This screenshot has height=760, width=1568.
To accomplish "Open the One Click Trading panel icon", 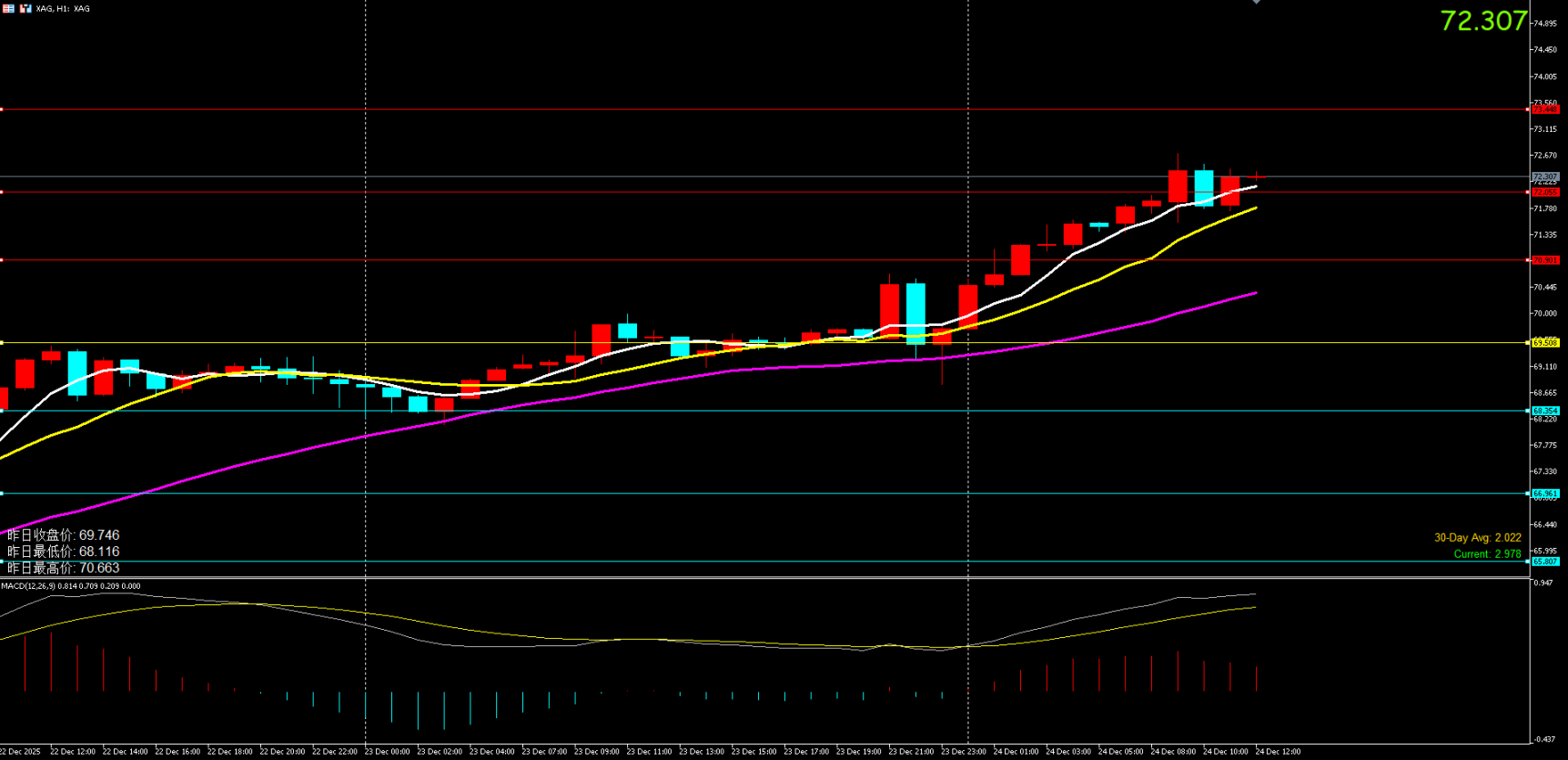I will coord(25,8).
